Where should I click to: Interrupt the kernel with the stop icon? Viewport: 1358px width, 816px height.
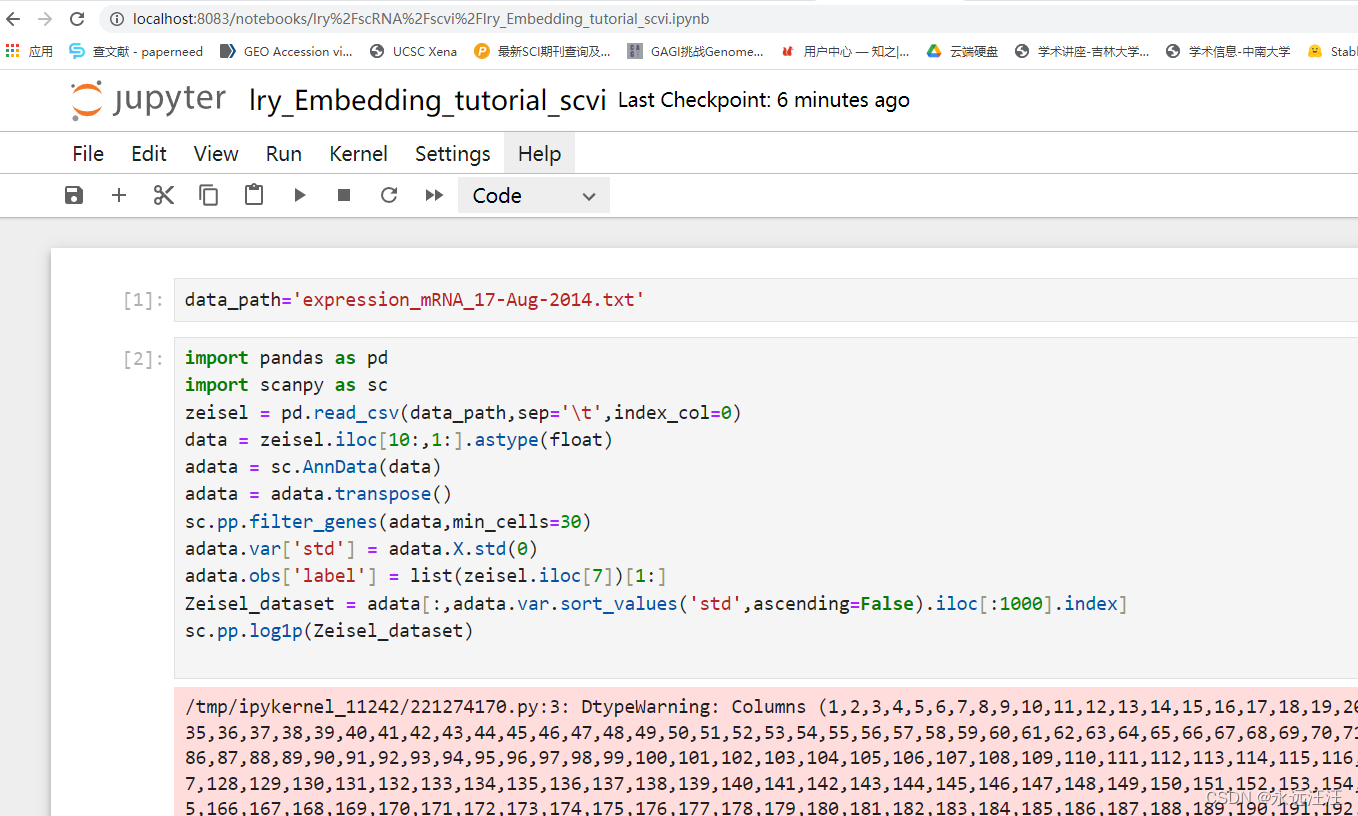(x=344, y=195)
